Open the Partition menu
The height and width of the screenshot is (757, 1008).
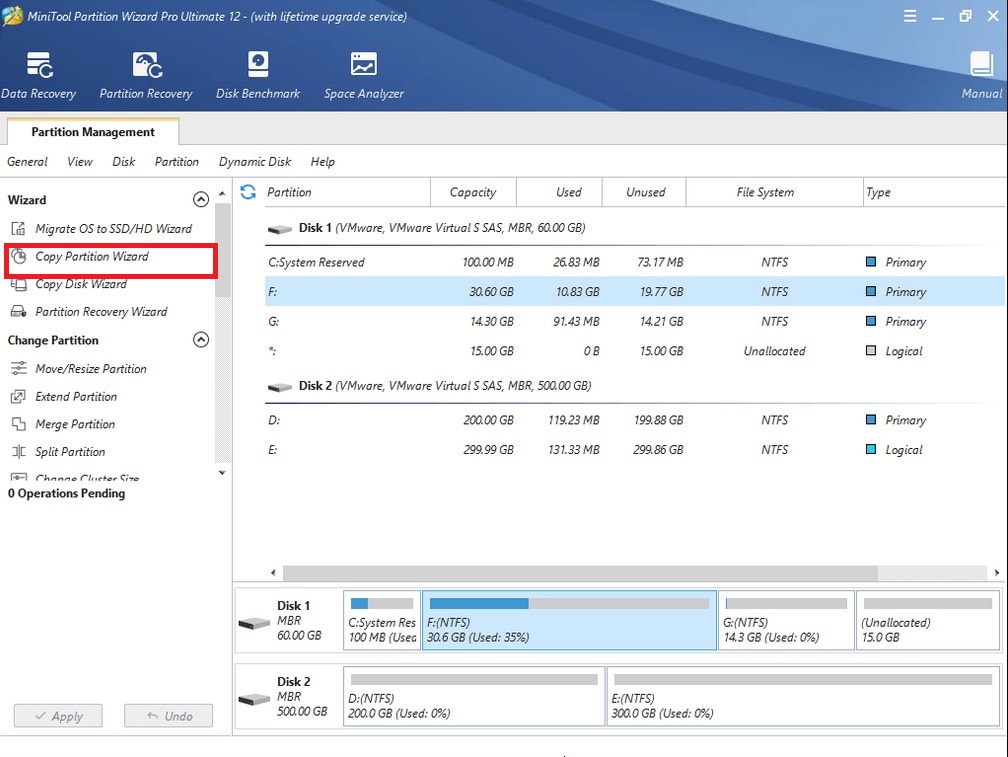177,162
